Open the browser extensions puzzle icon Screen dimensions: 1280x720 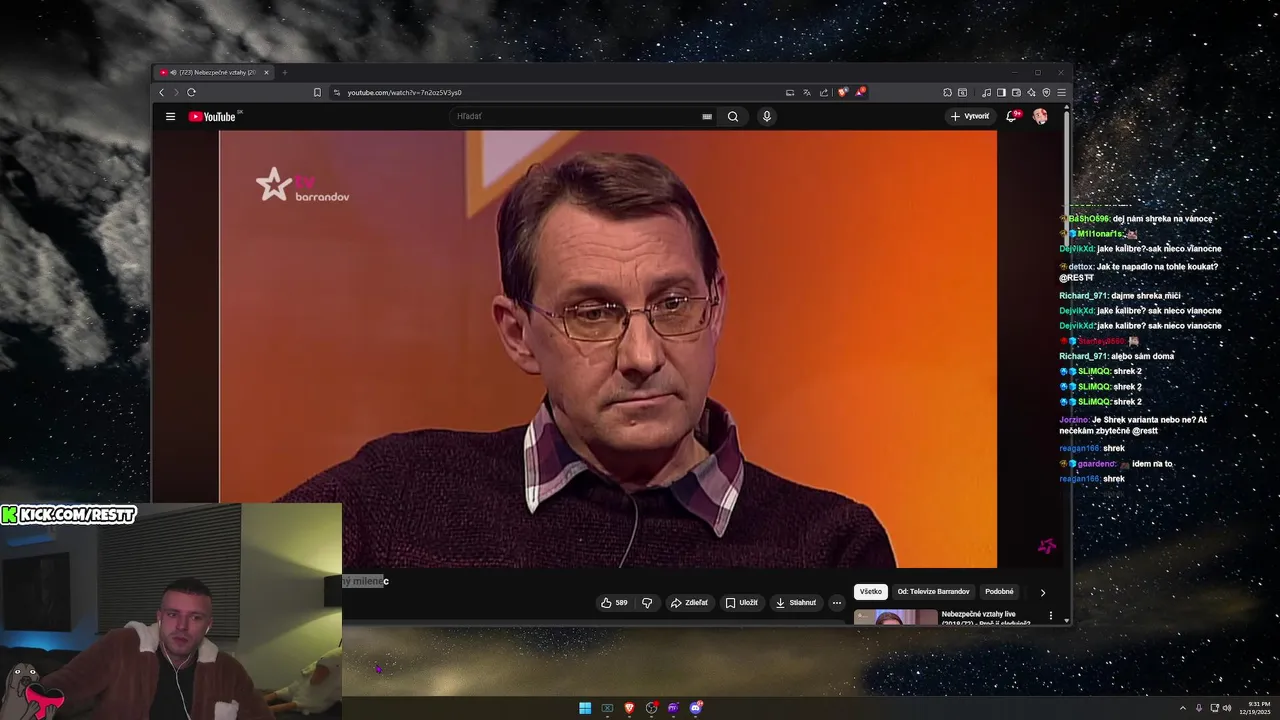pyautogui.click(x=947, y=92)
